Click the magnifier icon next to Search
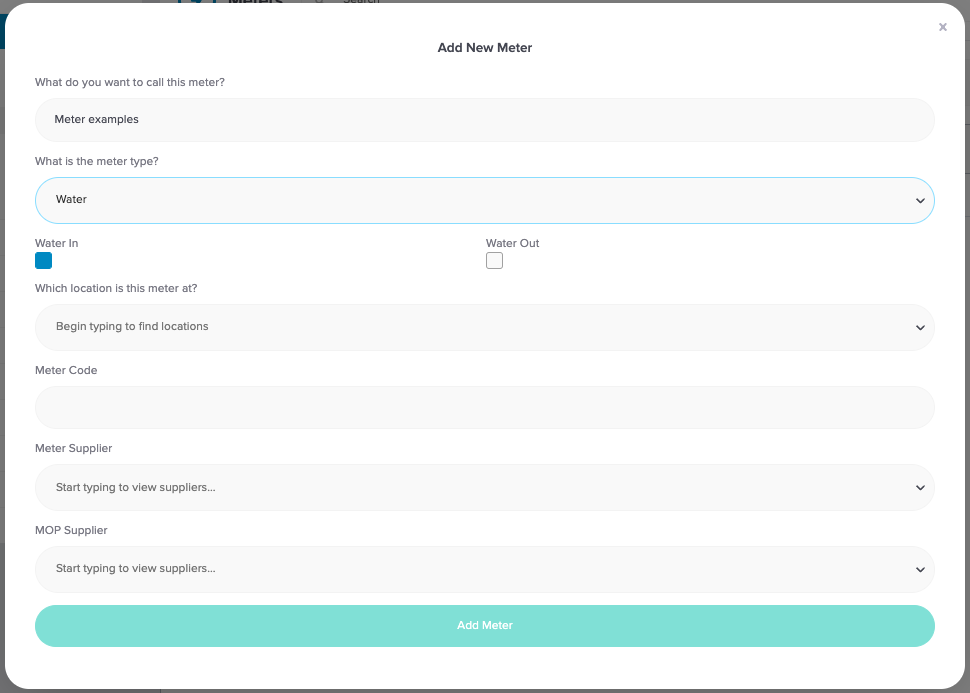The height and width of the screenshot is (693, 970). [x=318, y=2]
